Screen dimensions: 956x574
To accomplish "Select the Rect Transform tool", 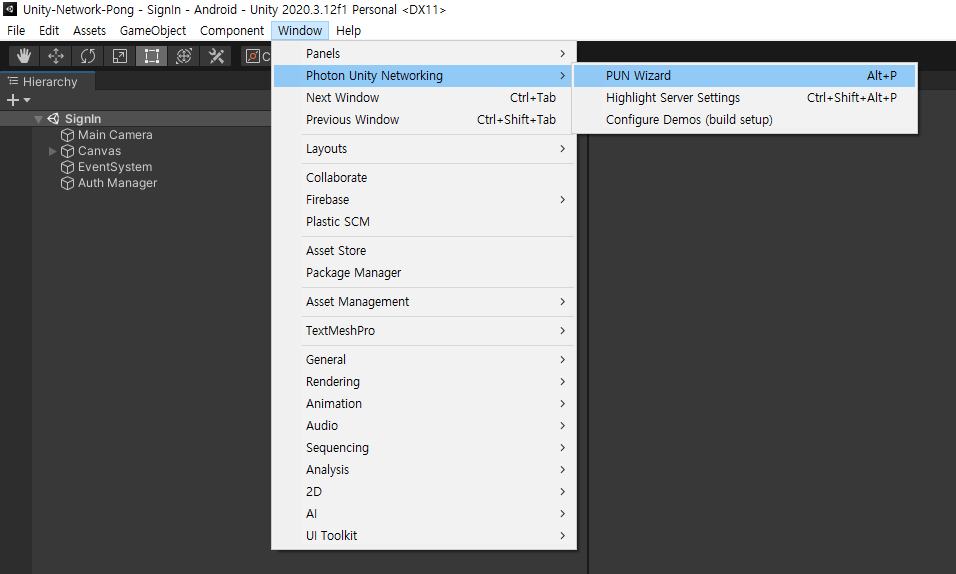I will [x=151, y=56].
